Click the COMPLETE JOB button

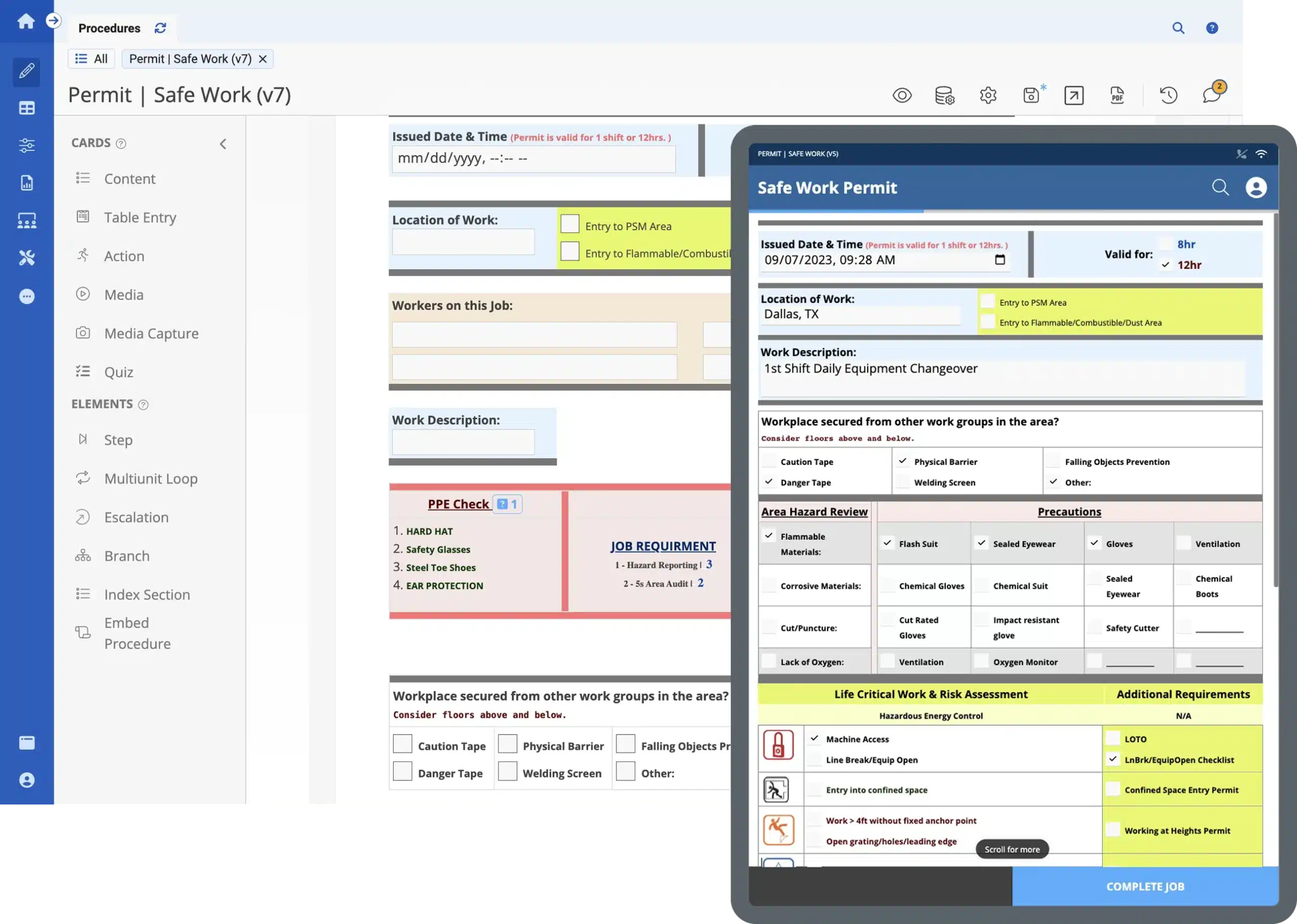point(1144,886)
